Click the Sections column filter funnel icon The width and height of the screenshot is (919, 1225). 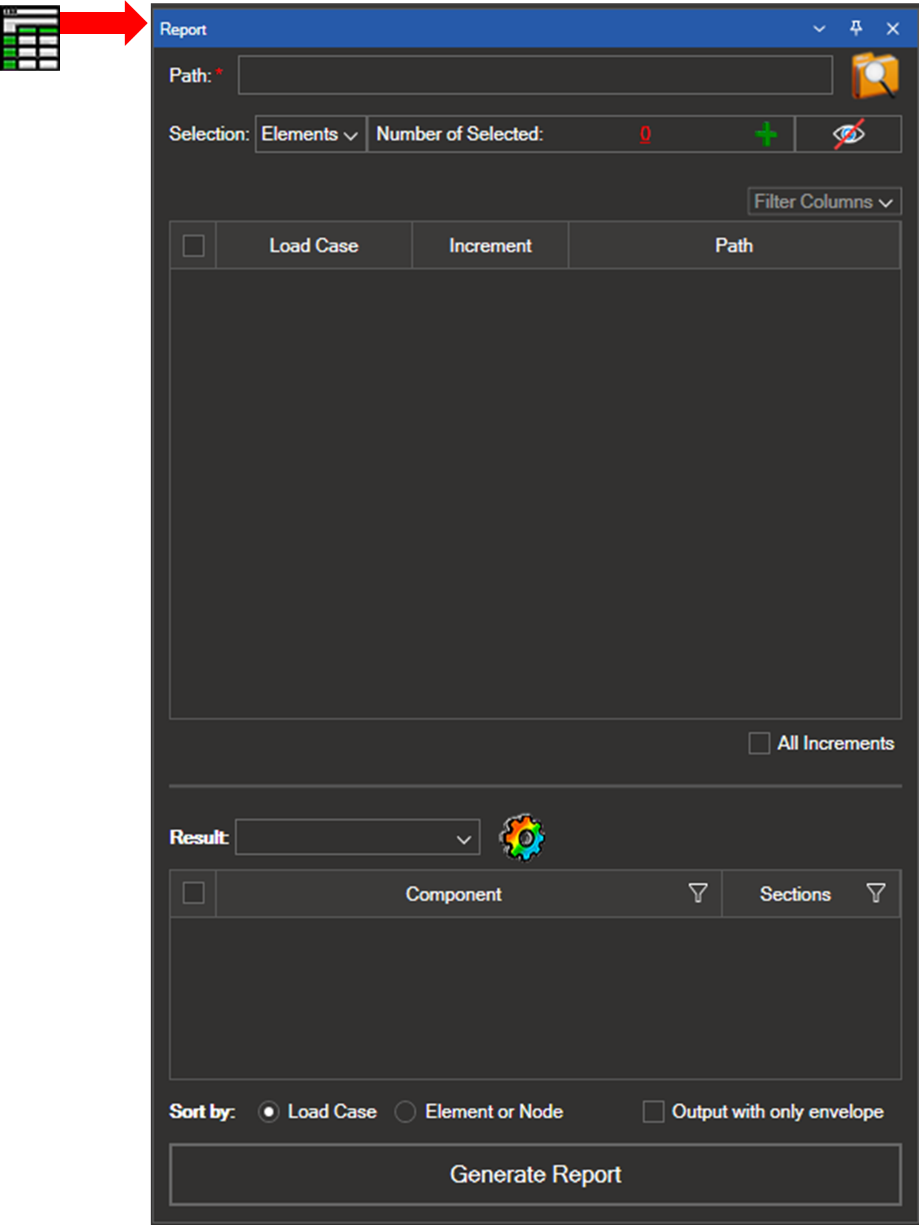(876, 893)
